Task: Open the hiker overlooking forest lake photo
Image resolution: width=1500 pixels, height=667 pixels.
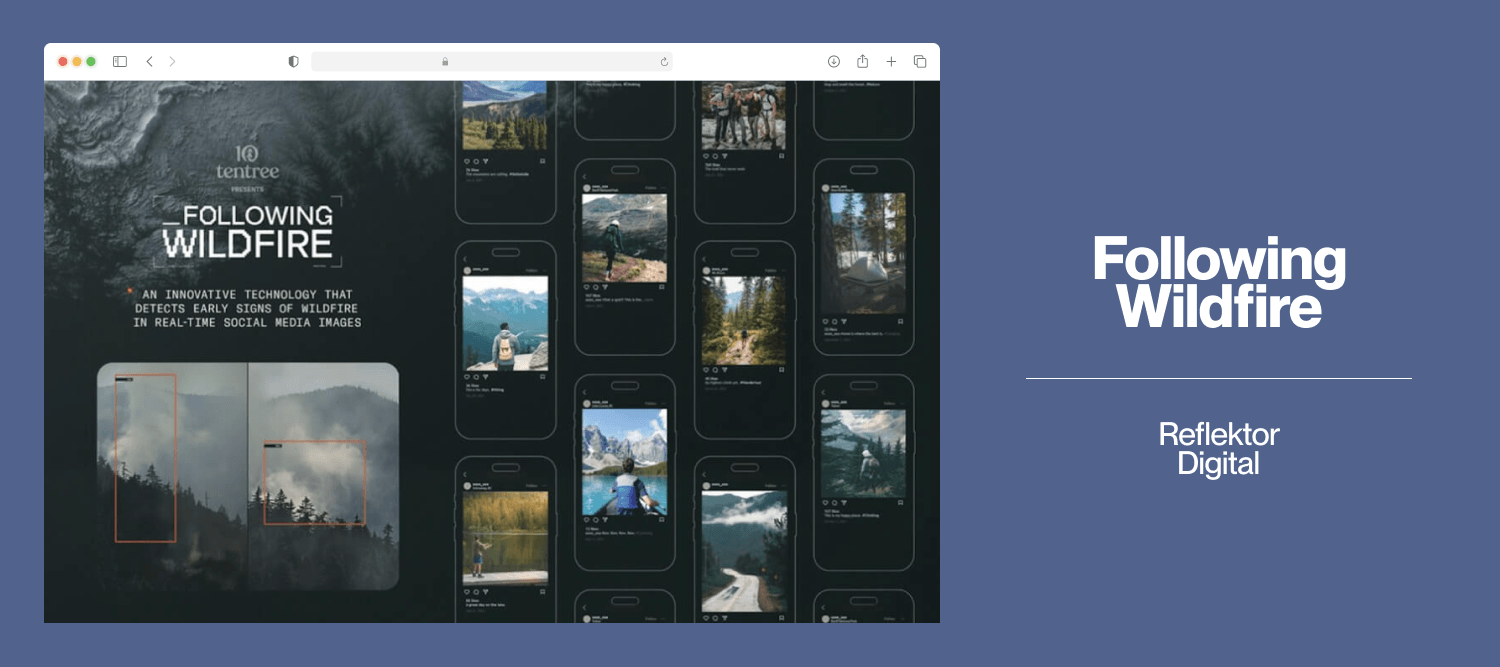Action: 863,453
